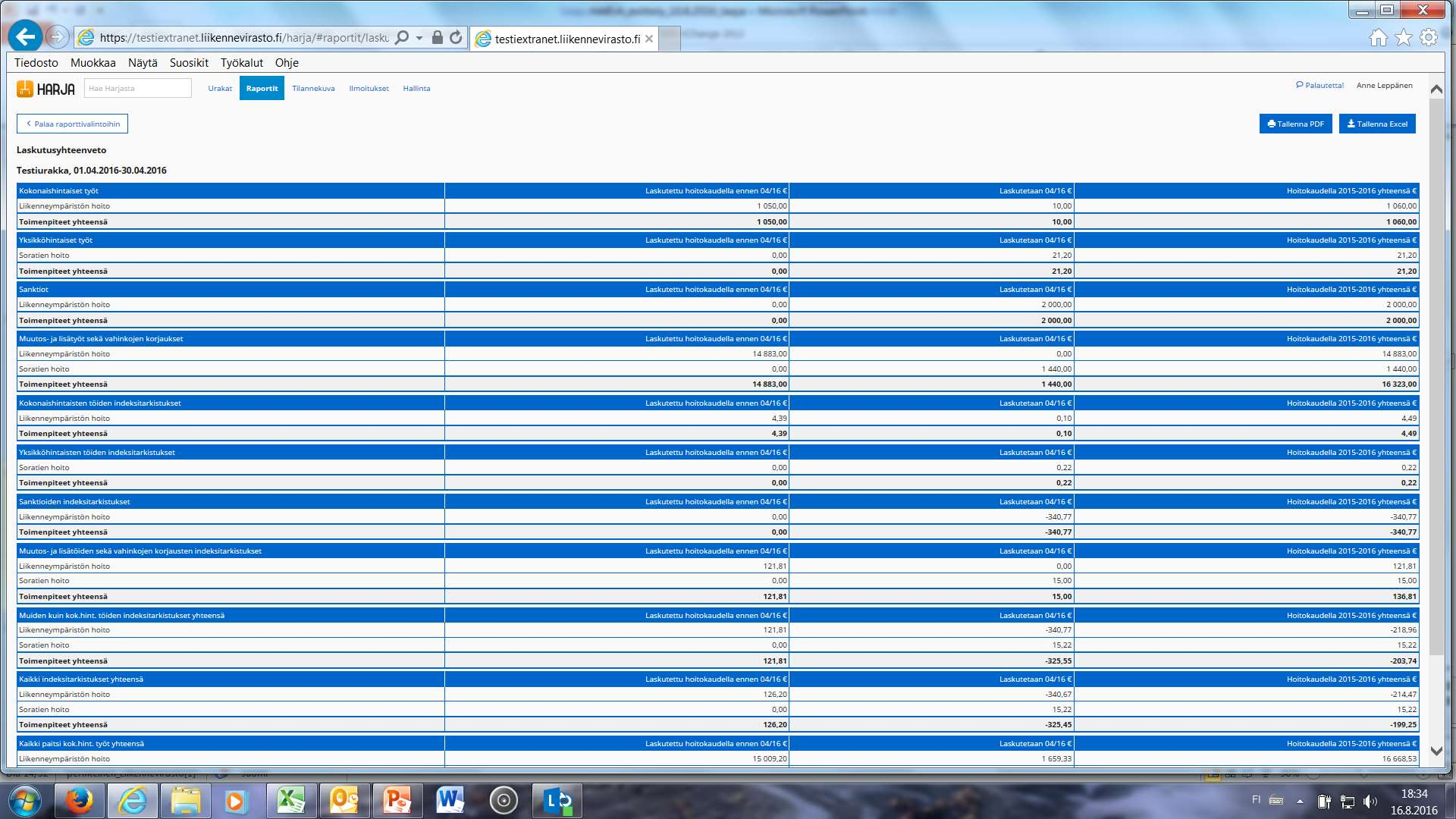Viewport: 1456px width, 819px height.
Task: Select the Urakat tab
Action: pos(219,88)
